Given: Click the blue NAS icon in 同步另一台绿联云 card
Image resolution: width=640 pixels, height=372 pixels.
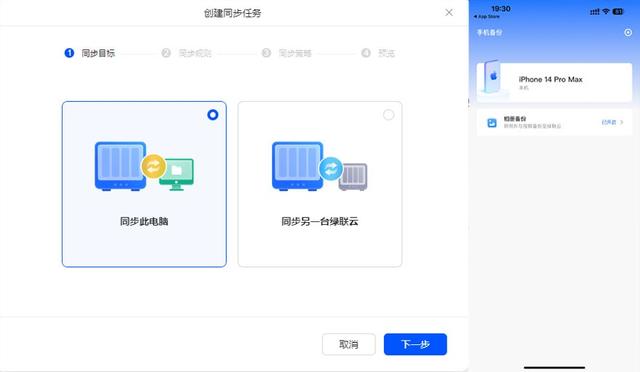Looking at the screenshot, I should pyautogui.click(x=298, y=166).
